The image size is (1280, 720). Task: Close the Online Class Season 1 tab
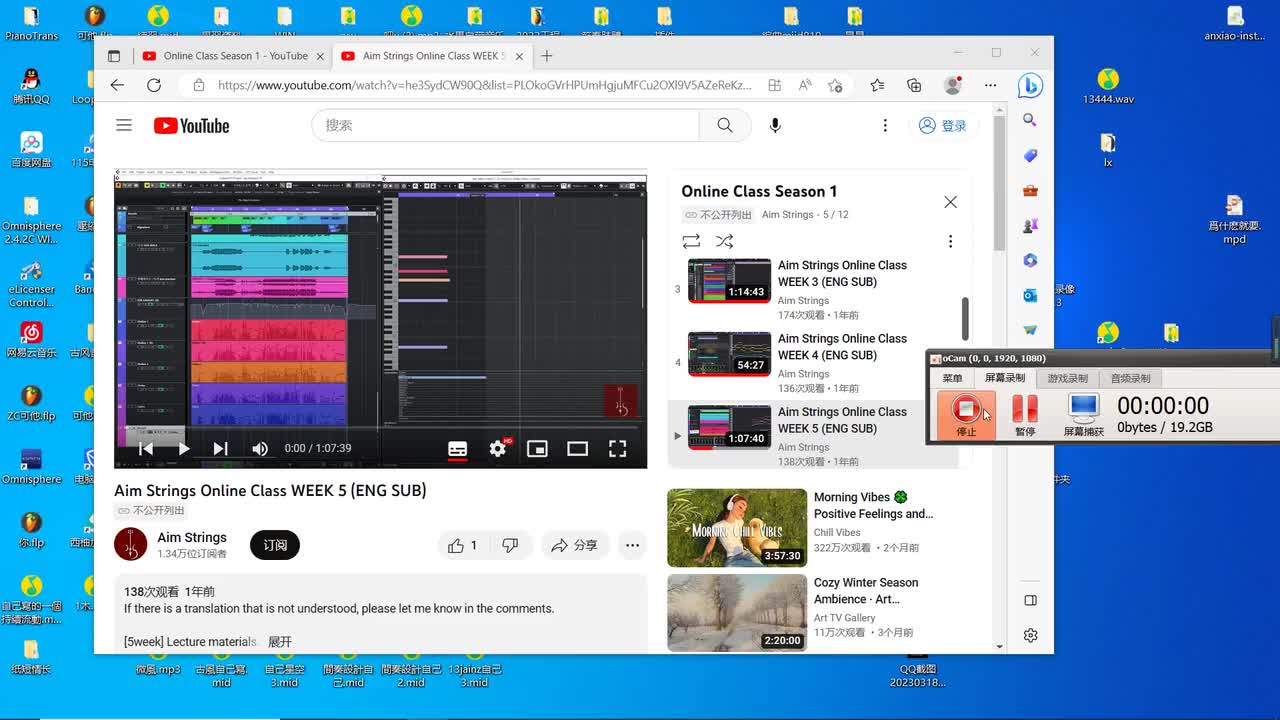click(x=321, y=56)
